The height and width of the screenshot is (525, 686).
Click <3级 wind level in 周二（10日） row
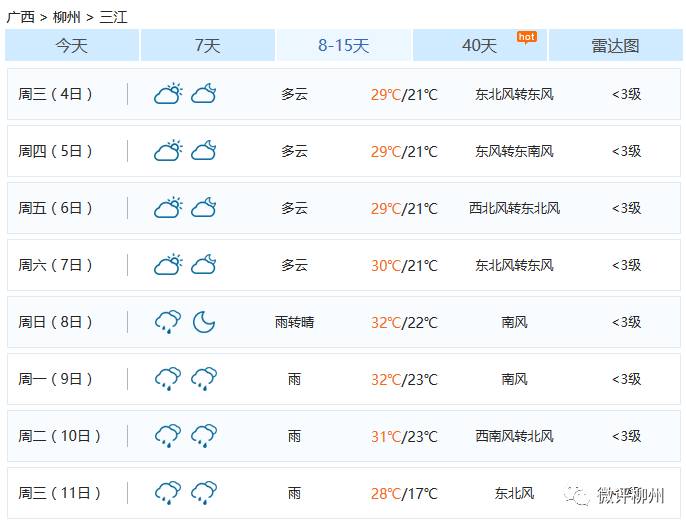[x=626, y=436]
